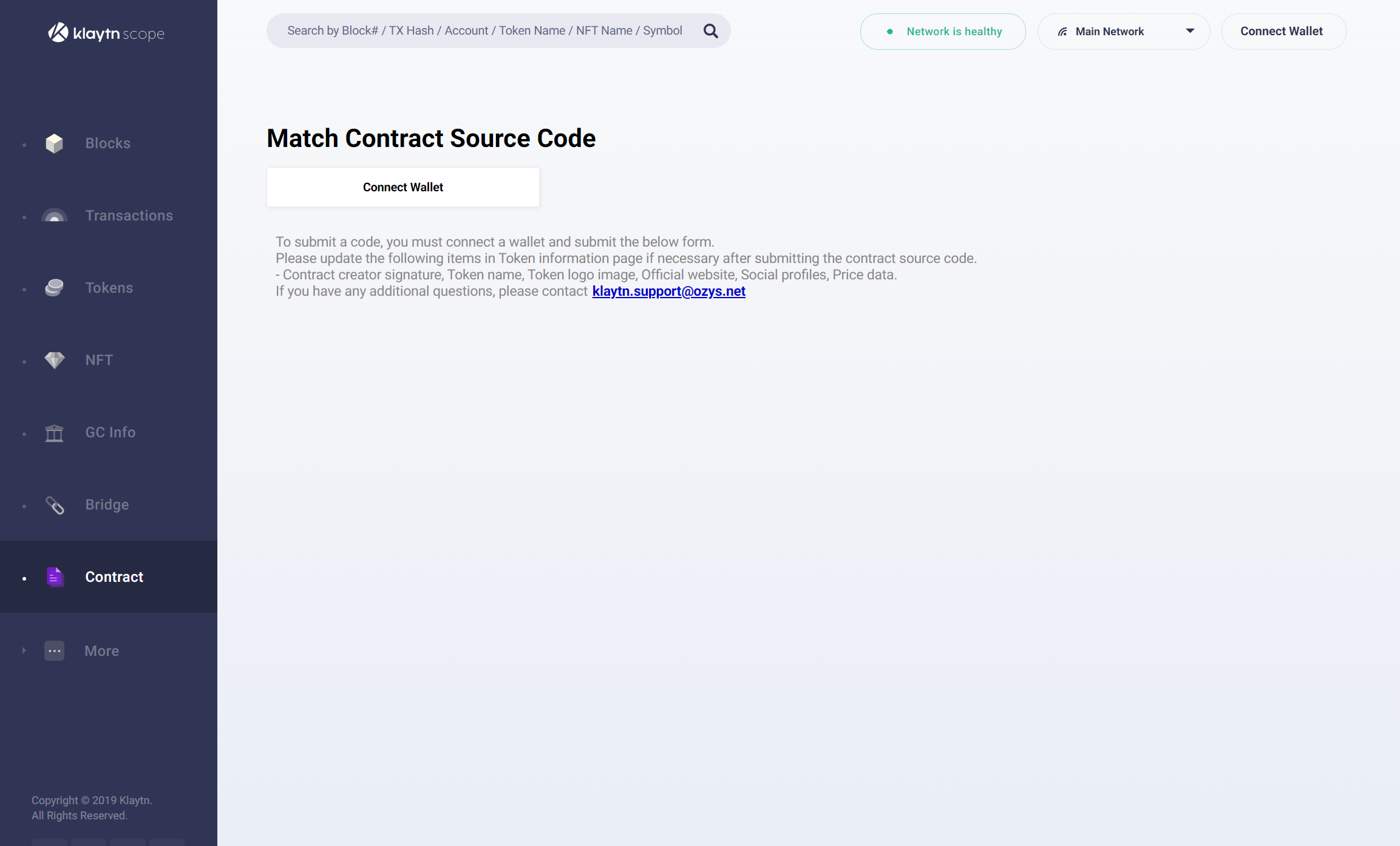
Task: Select the Main Network selector
Action: pyautogui.click(x=1110, y=32)
